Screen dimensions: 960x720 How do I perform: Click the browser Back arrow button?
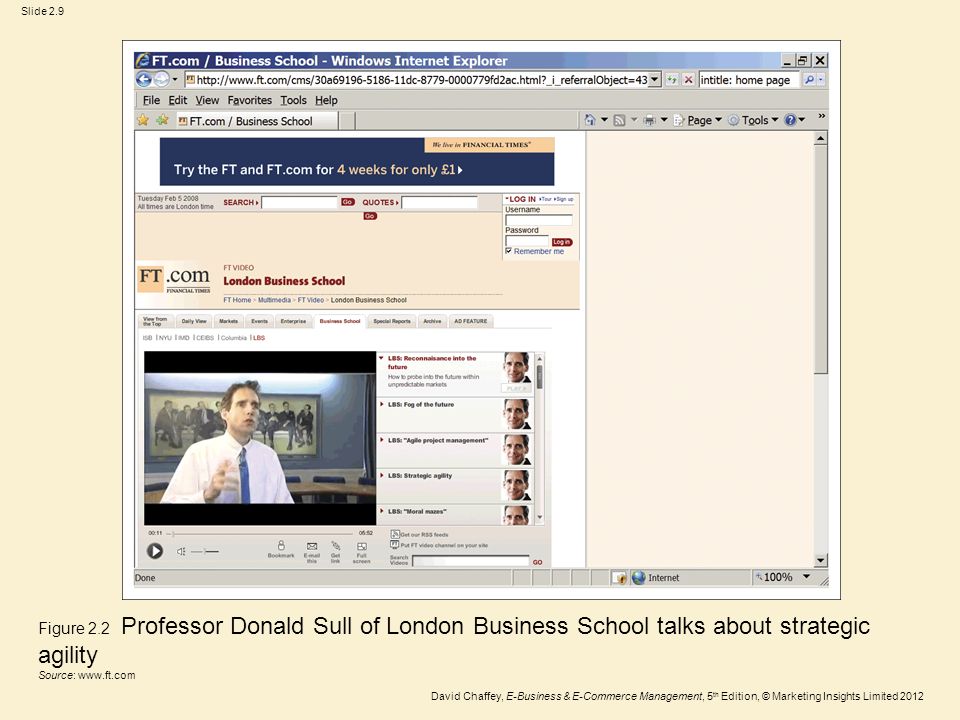[x=143, y=80]
